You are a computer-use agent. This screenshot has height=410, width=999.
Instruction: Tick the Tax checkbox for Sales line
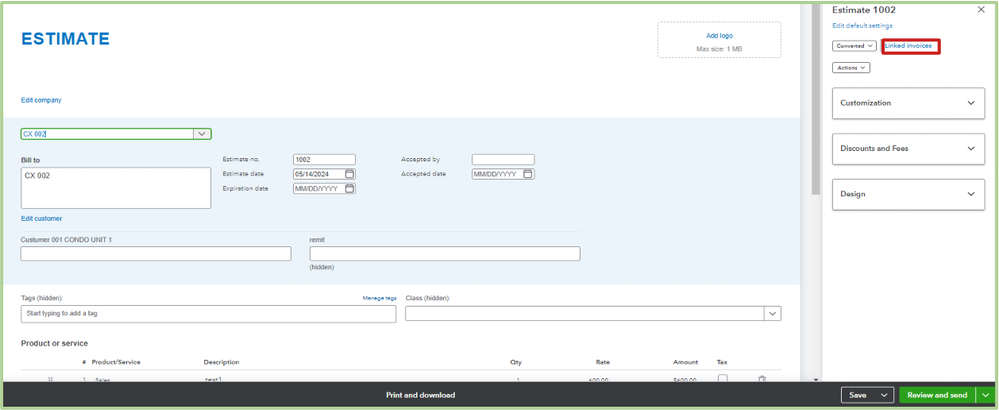[722, 379]
